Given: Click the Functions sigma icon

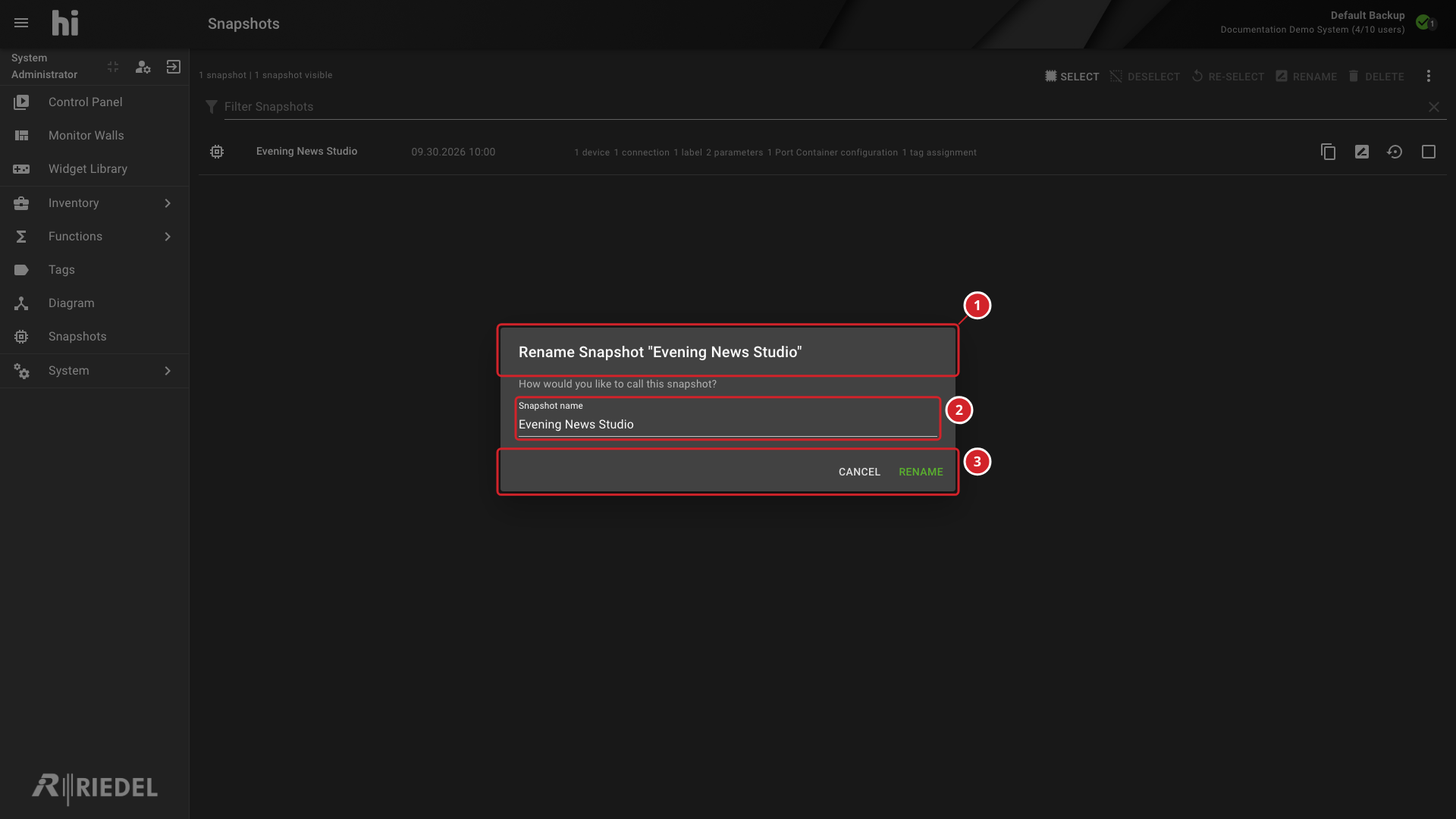Looking at the screenshot, I should point(21,237).
